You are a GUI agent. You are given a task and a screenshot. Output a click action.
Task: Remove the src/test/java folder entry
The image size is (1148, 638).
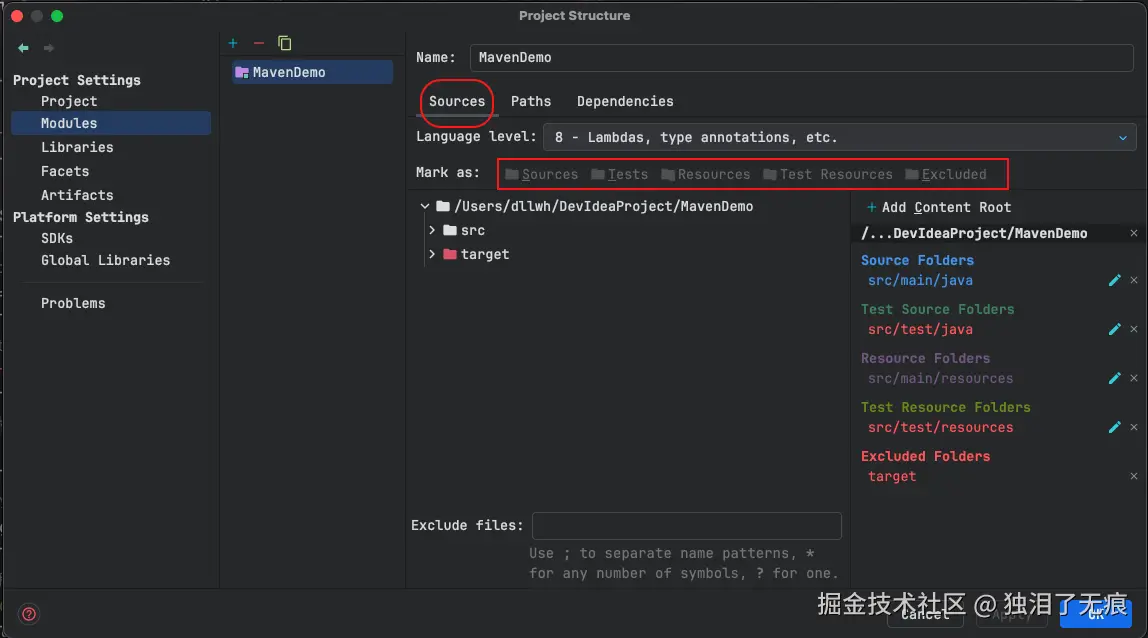tap(1134, 330)
